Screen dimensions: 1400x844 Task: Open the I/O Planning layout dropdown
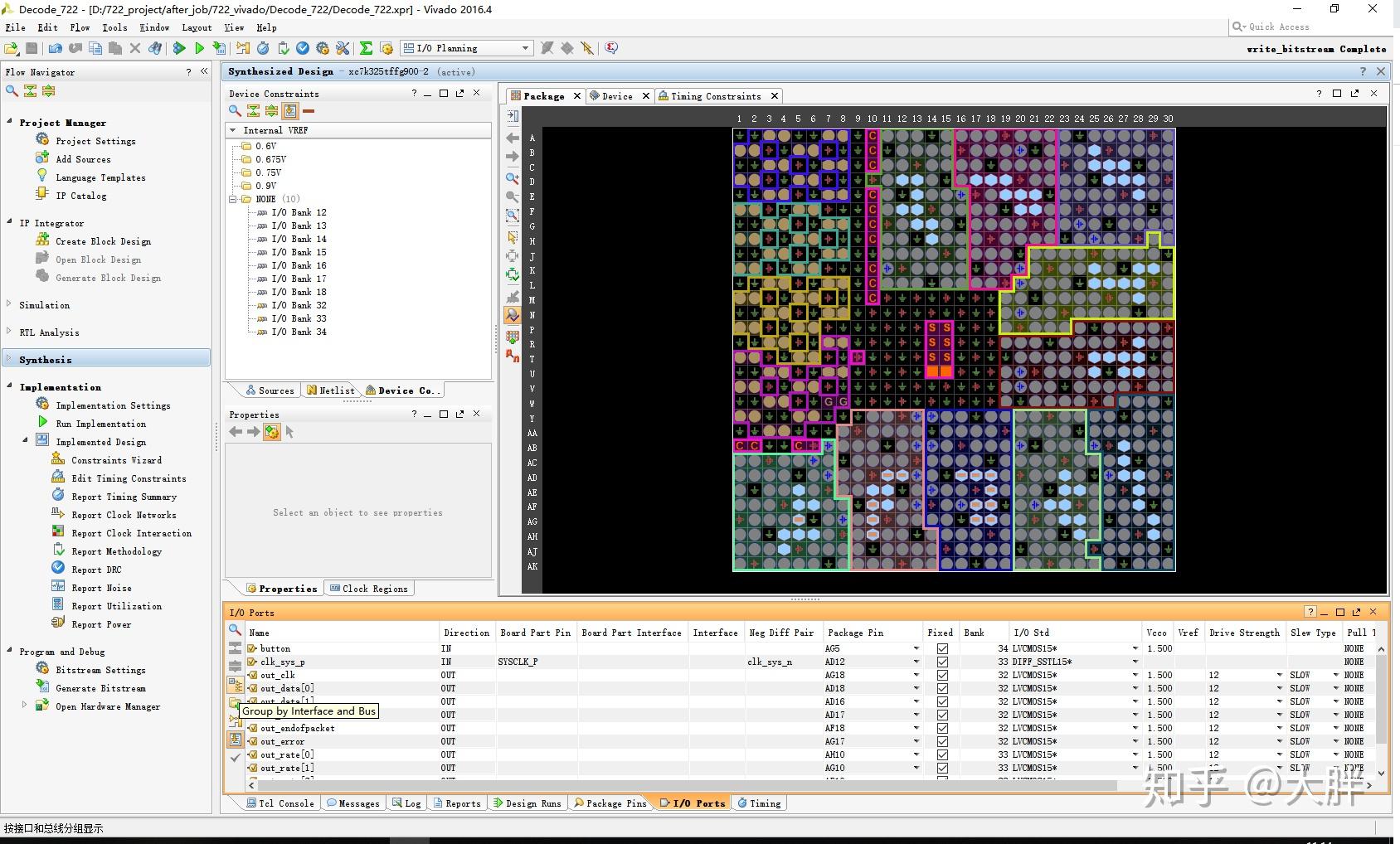525,48
